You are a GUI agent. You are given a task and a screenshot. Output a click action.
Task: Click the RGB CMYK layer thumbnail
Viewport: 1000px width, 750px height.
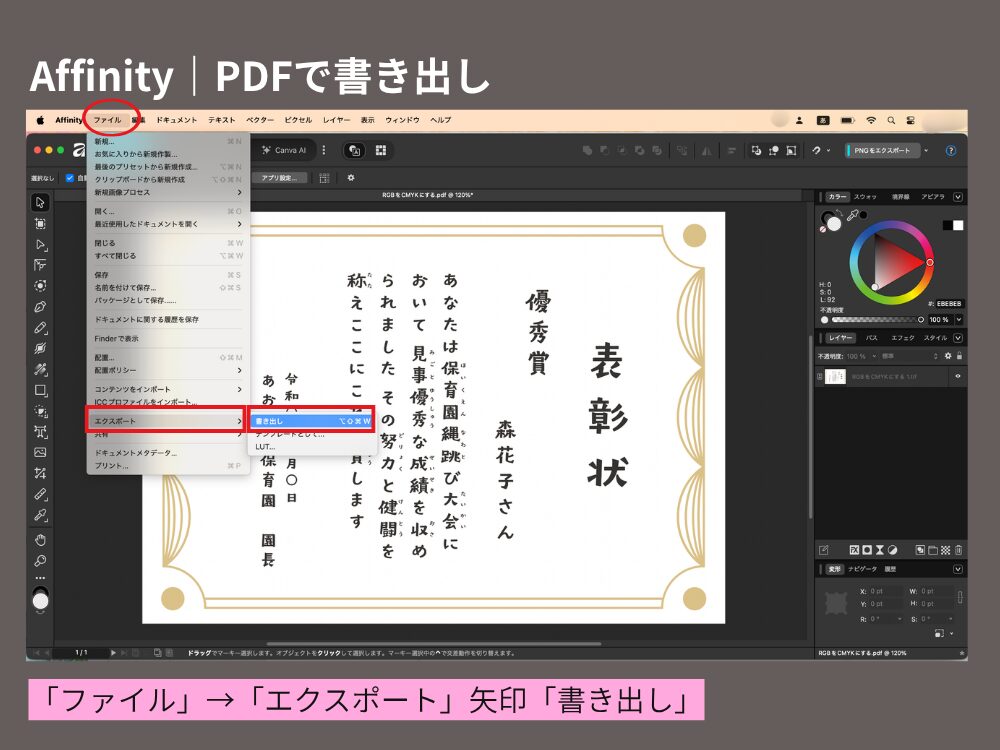(x=835, y=376)
